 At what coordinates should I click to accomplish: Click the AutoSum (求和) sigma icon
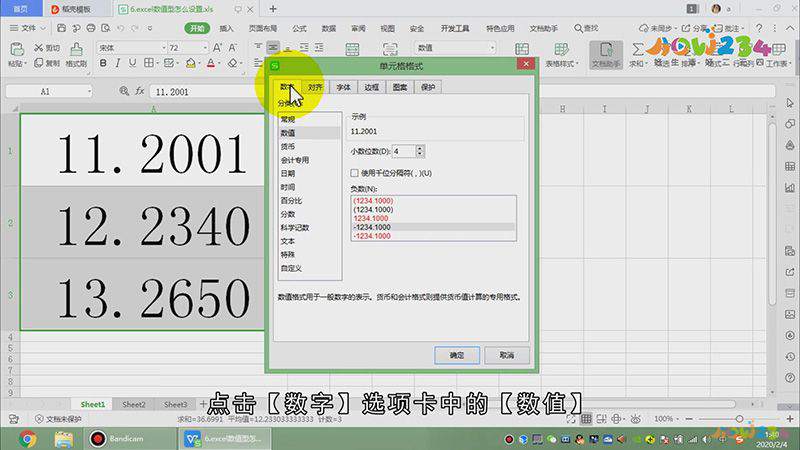click(637, 49)
